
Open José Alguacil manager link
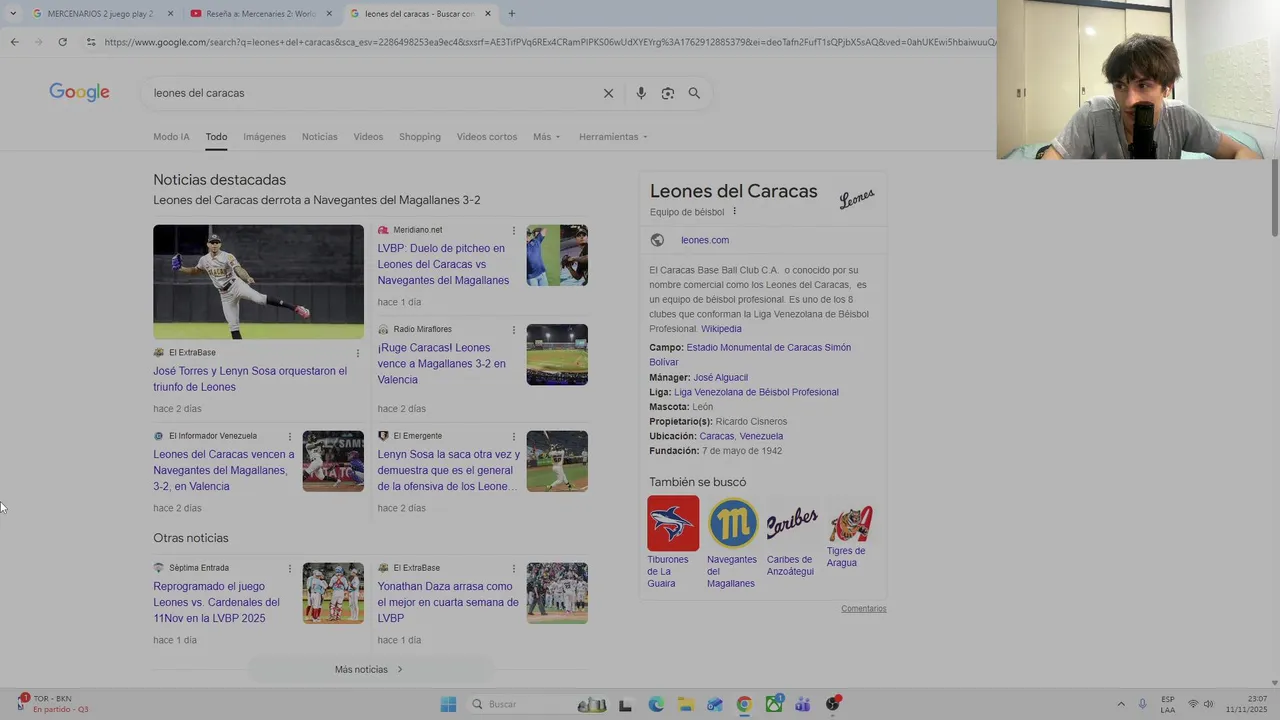click(x=720, y=378)
